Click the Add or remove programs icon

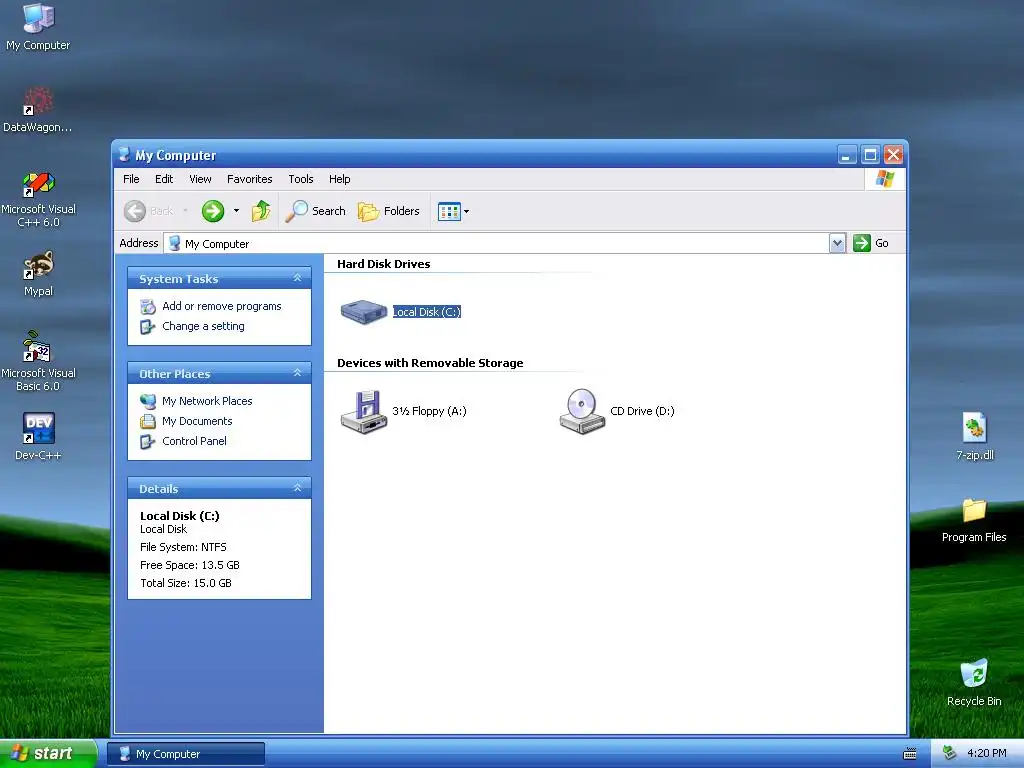coord(148,306)
